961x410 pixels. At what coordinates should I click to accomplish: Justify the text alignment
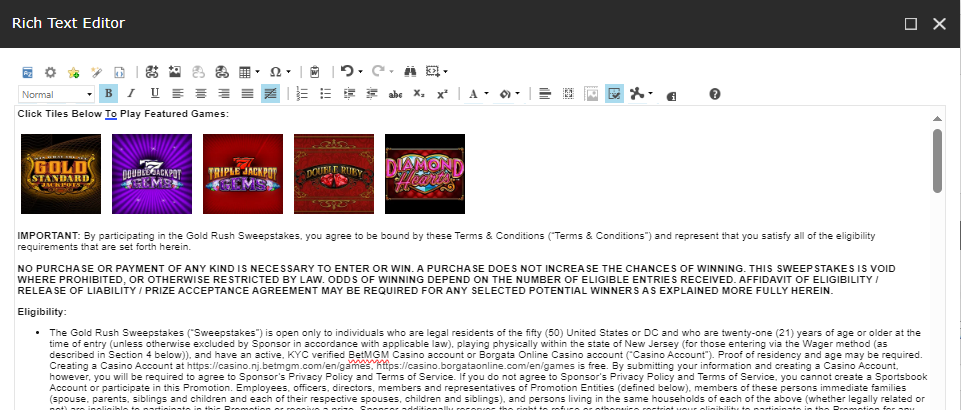click(x=247, y=94)
